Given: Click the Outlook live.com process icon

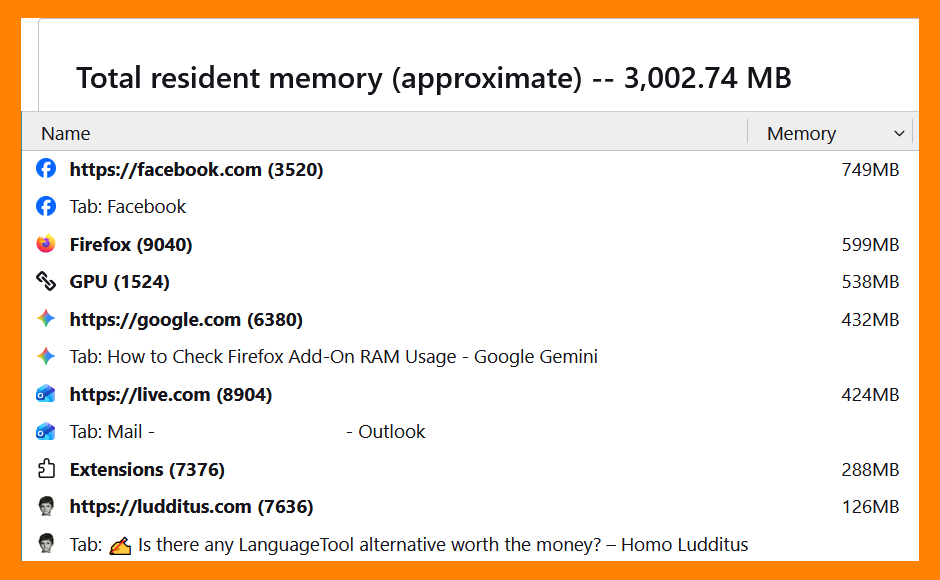Looking at the screenshot, I should 46,393.
